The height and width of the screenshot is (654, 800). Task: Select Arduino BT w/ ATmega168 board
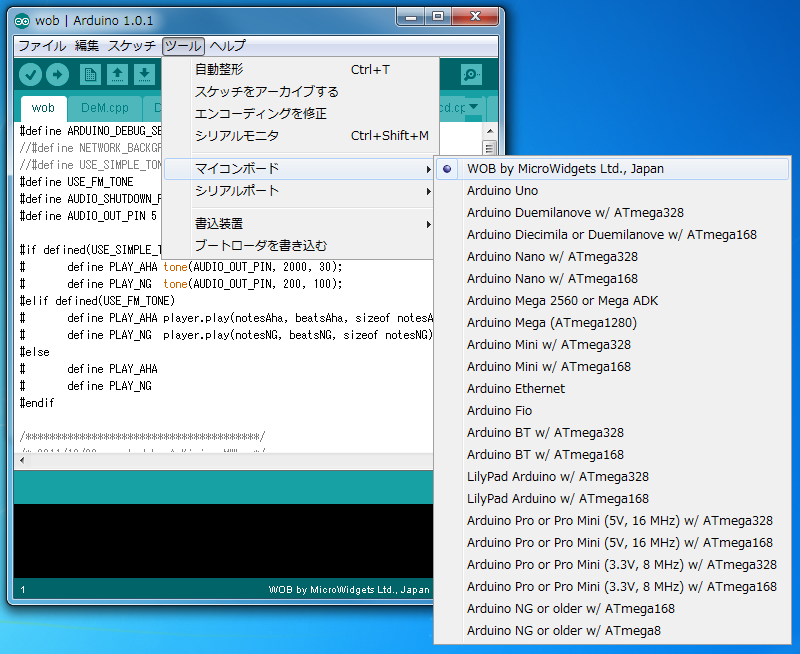point(612,455)
